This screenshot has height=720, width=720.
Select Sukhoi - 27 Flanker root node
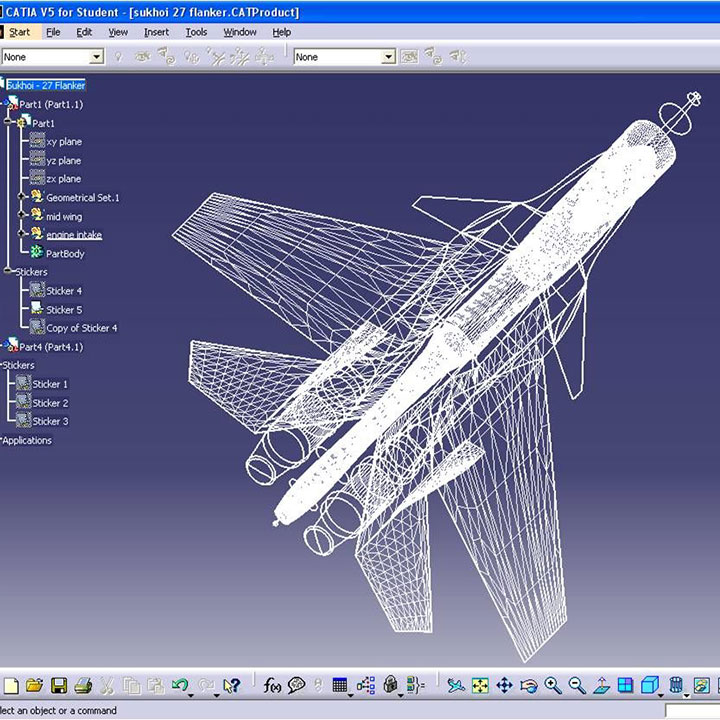(46, 85)
